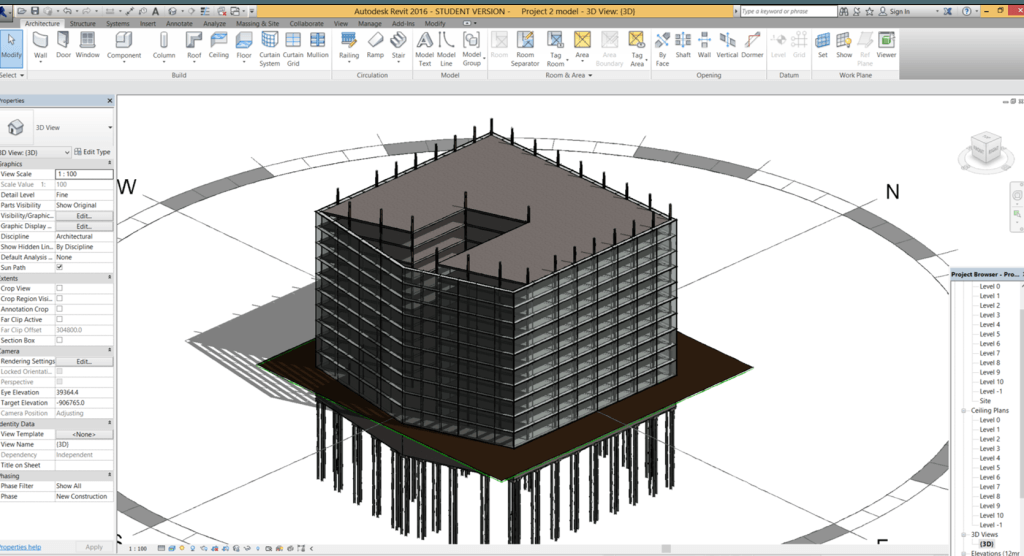1024x556 pixels.
Task: Select the Window tool
Action: 88,46
